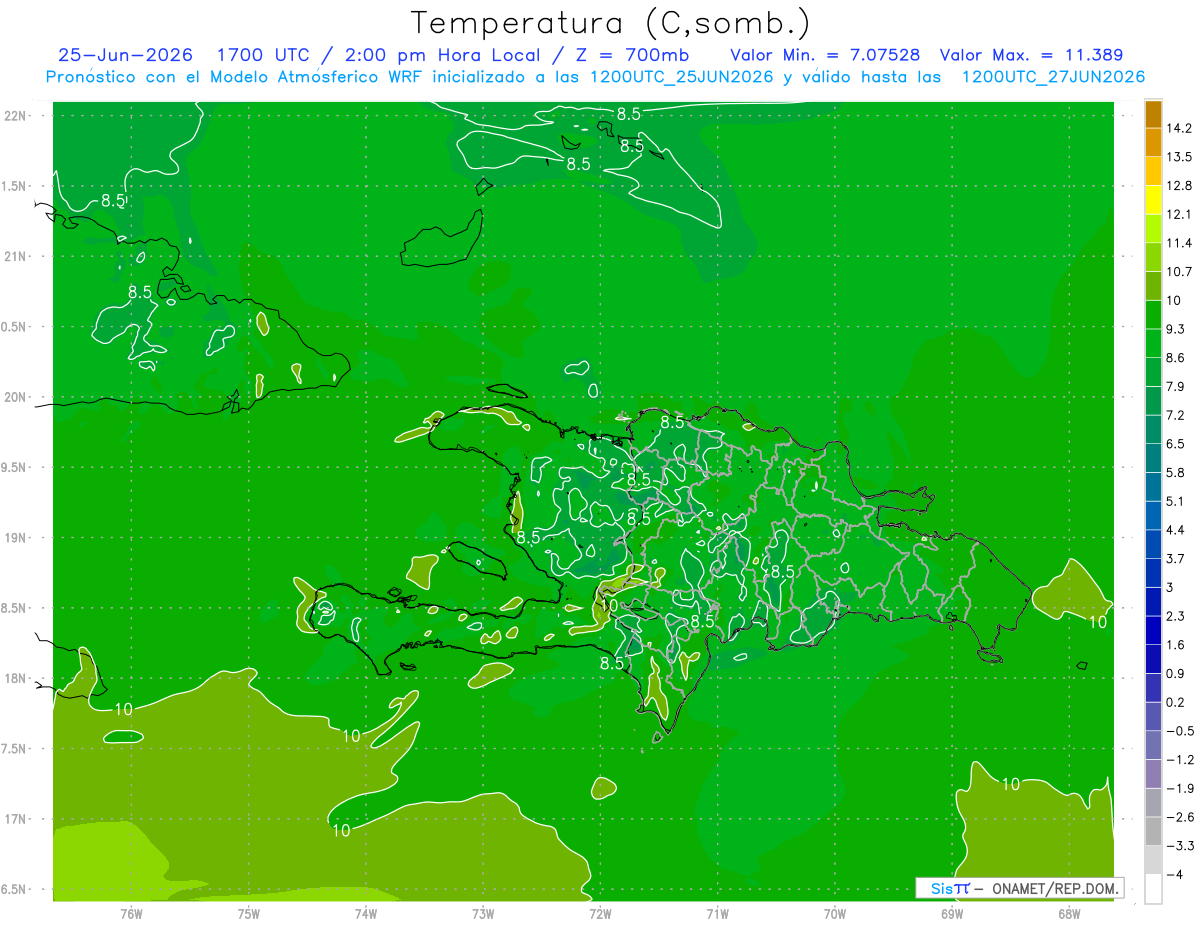Click the '-1.2' colorbar value
1200x927 pixels.
pos(1179,760)
